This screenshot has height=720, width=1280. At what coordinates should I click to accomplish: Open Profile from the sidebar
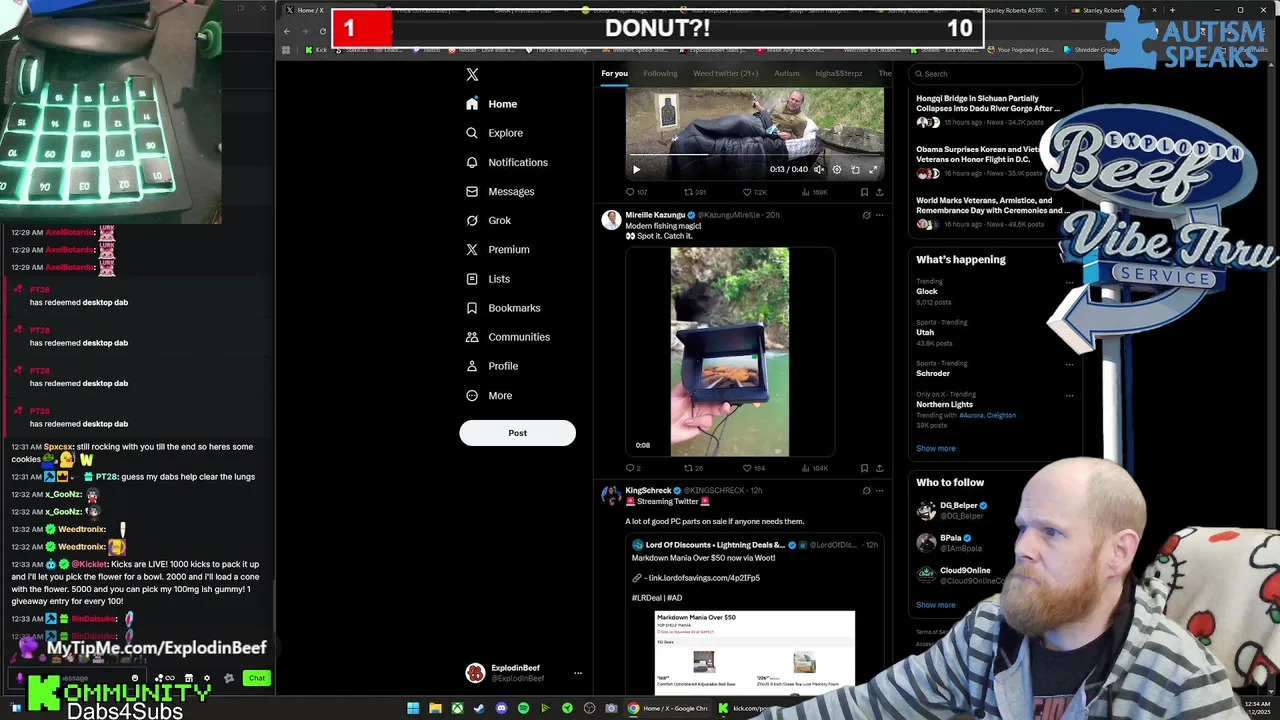coord(492,366)
